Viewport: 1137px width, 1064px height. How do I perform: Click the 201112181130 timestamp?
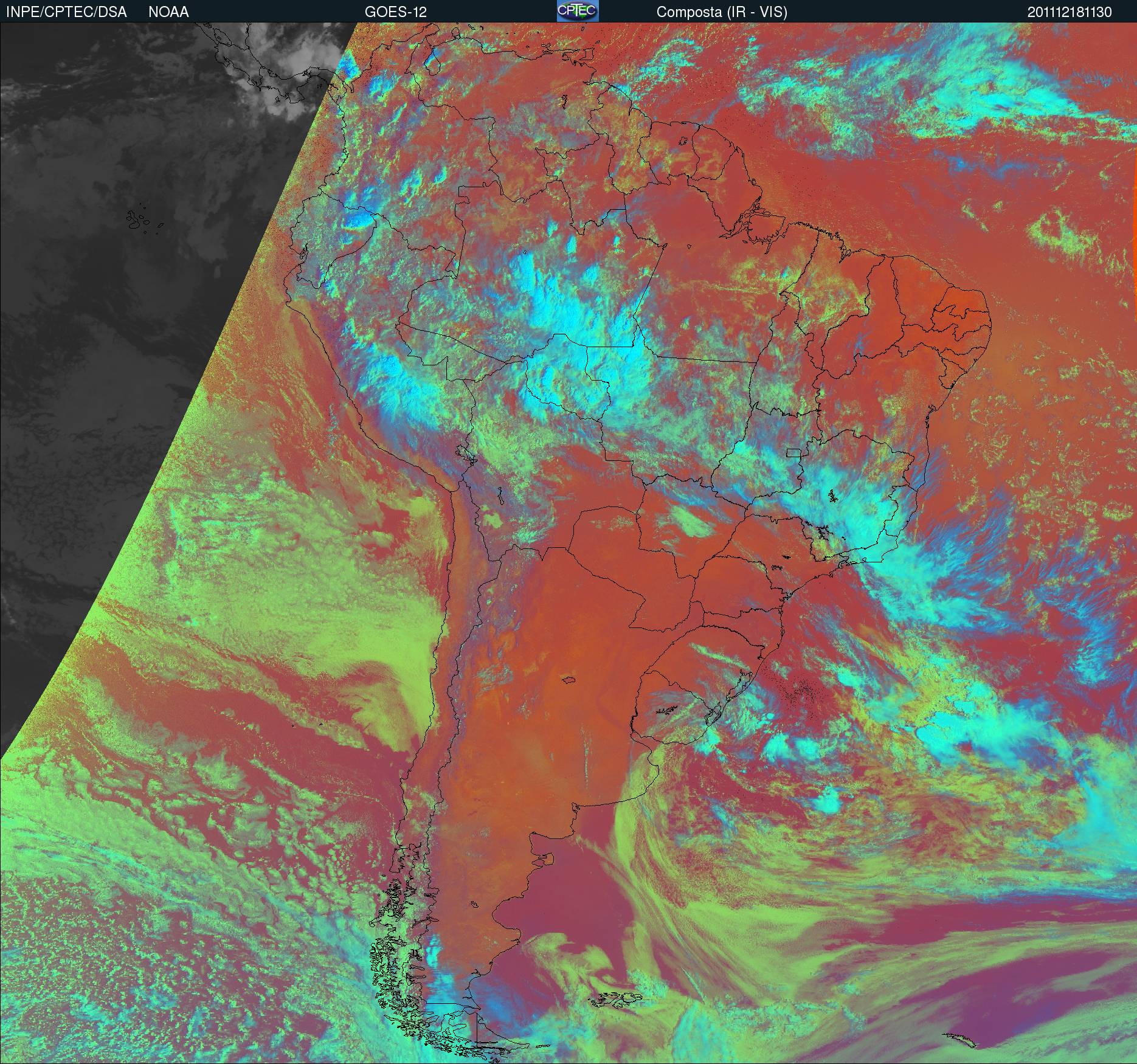1070,12
